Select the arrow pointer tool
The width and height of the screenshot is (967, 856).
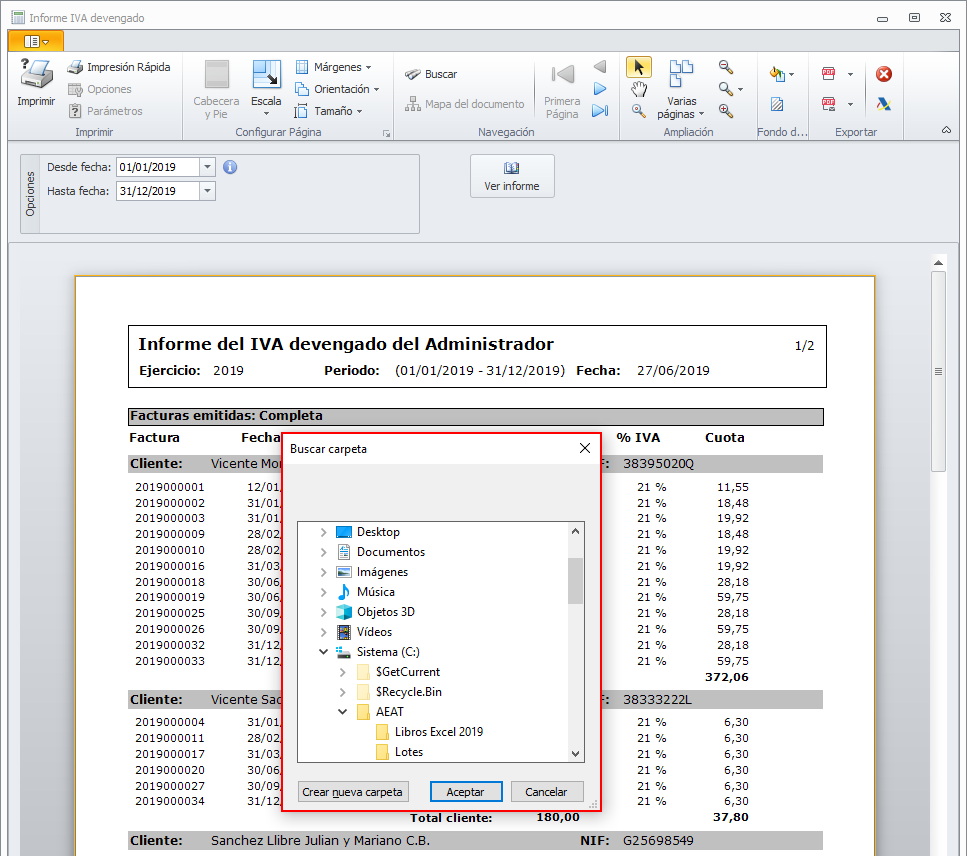click(x=638, y=67)
